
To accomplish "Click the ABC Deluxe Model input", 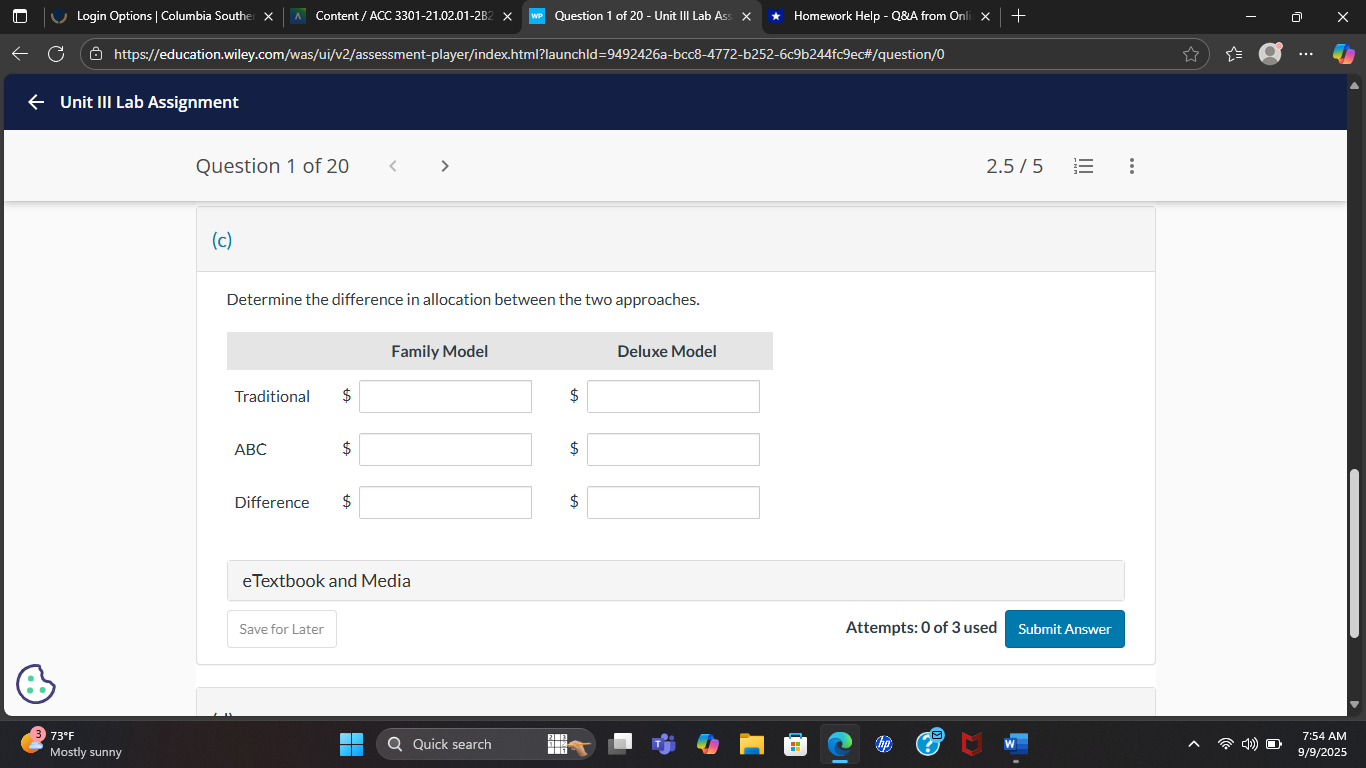I will click(x=673, y=449).
